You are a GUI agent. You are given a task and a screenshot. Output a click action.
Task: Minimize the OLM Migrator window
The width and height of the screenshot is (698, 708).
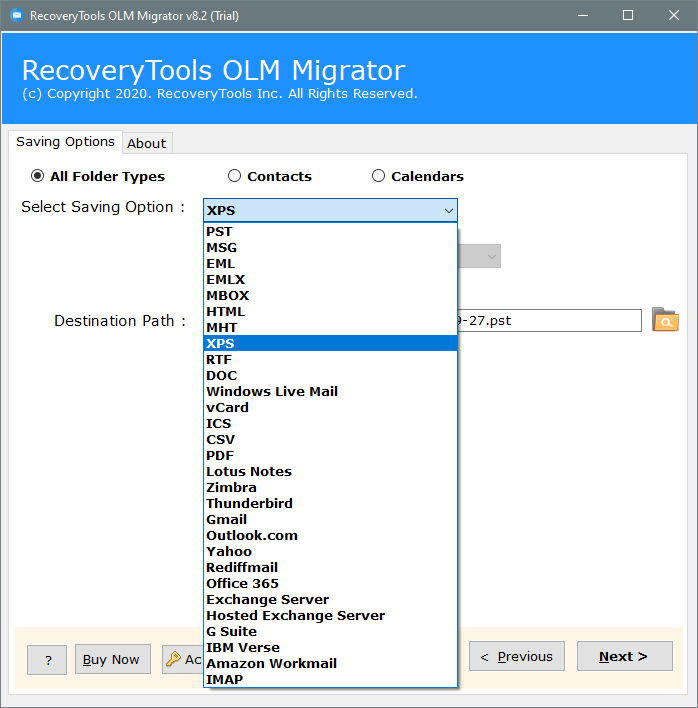583,15
